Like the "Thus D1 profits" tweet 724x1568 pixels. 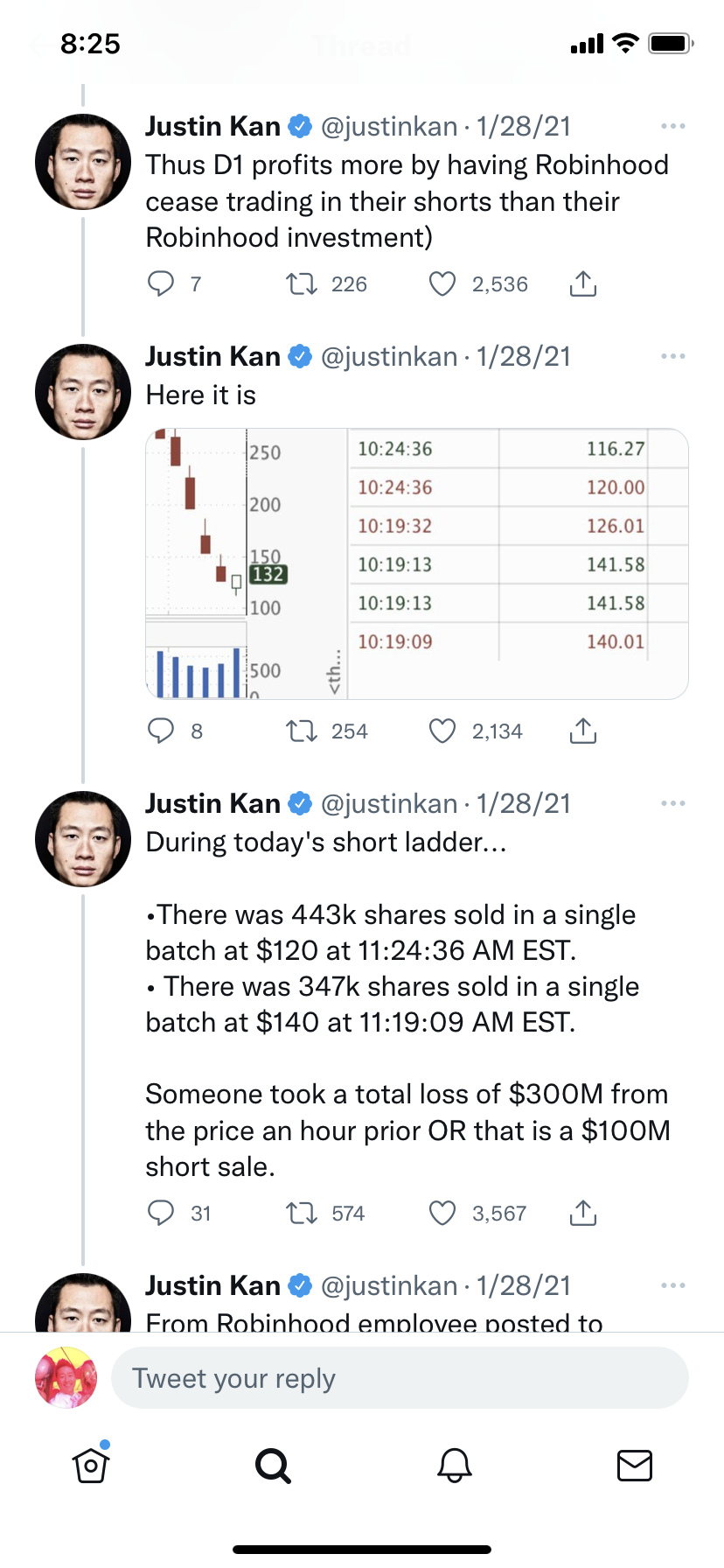coord(442,283)
